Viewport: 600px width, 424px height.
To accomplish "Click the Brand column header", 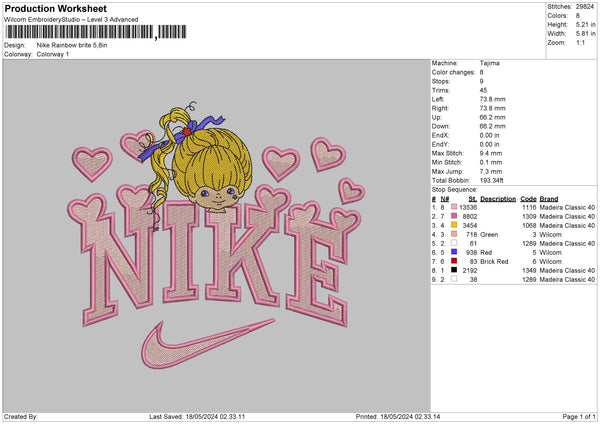I will [x=549, y=199].
